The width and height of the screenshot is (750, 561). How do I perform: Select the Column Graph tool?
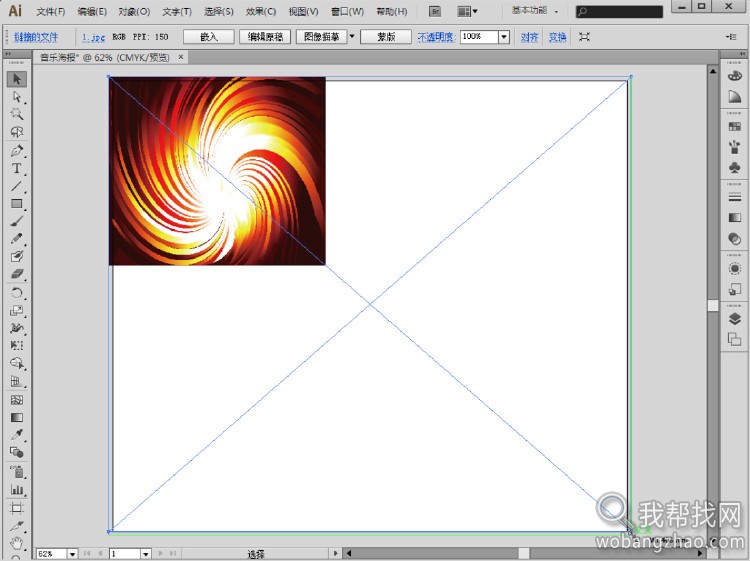pyautogui.click(x=17, y=489)
